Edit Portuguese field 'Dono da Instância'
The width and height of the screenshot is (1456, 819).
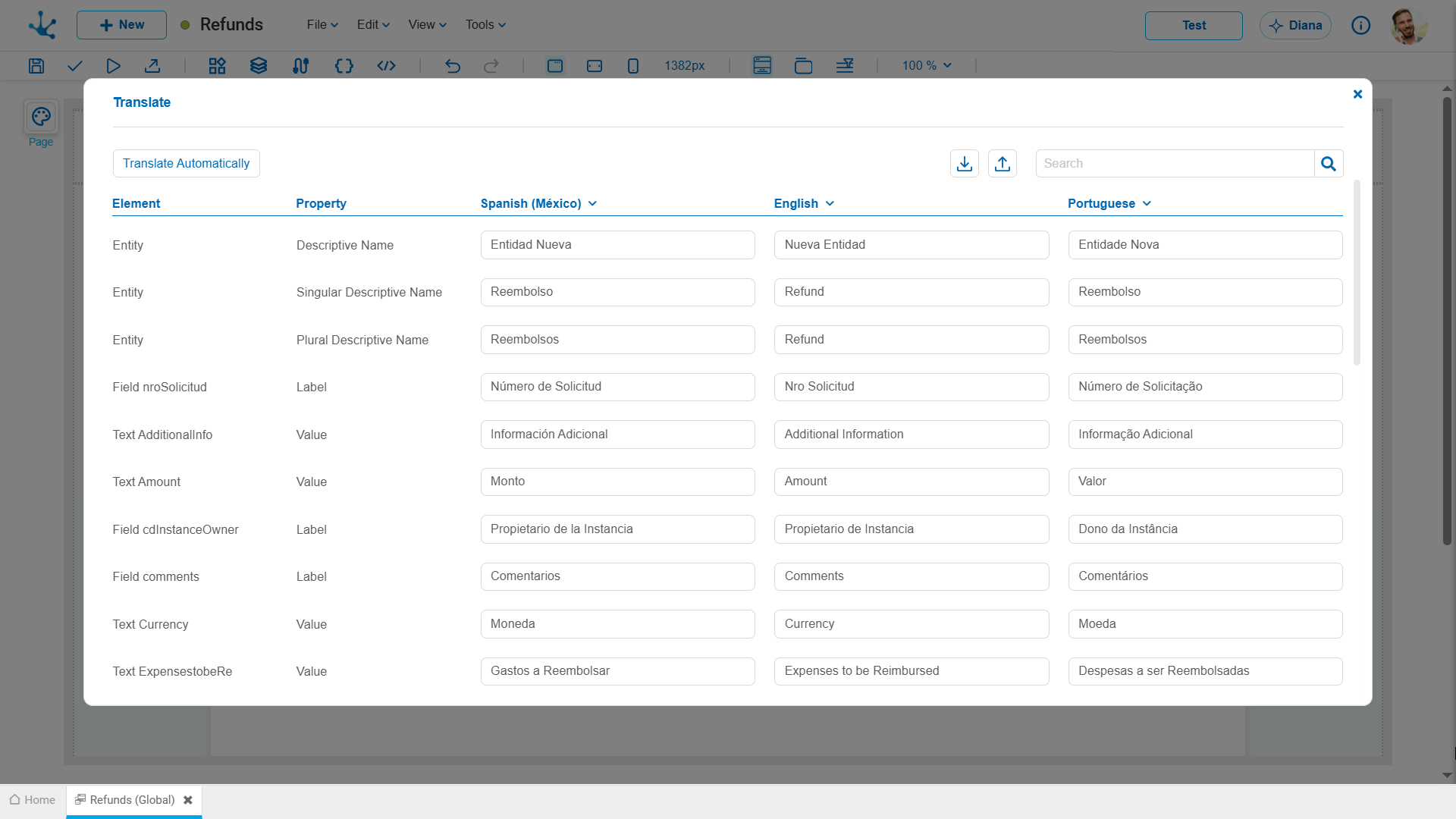click(1205, 529)
